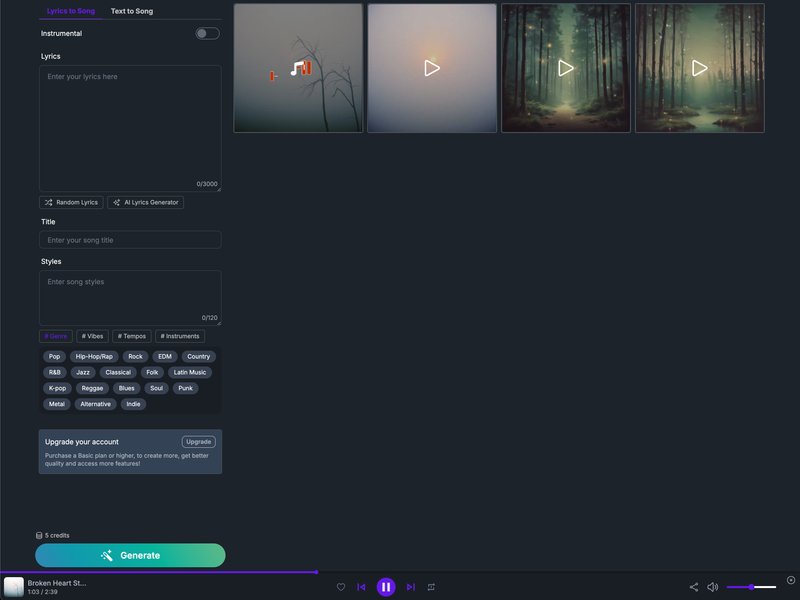This screenshot has width=800, height=600.
Task: Open the # Tempos category
Action: [131, 336]
